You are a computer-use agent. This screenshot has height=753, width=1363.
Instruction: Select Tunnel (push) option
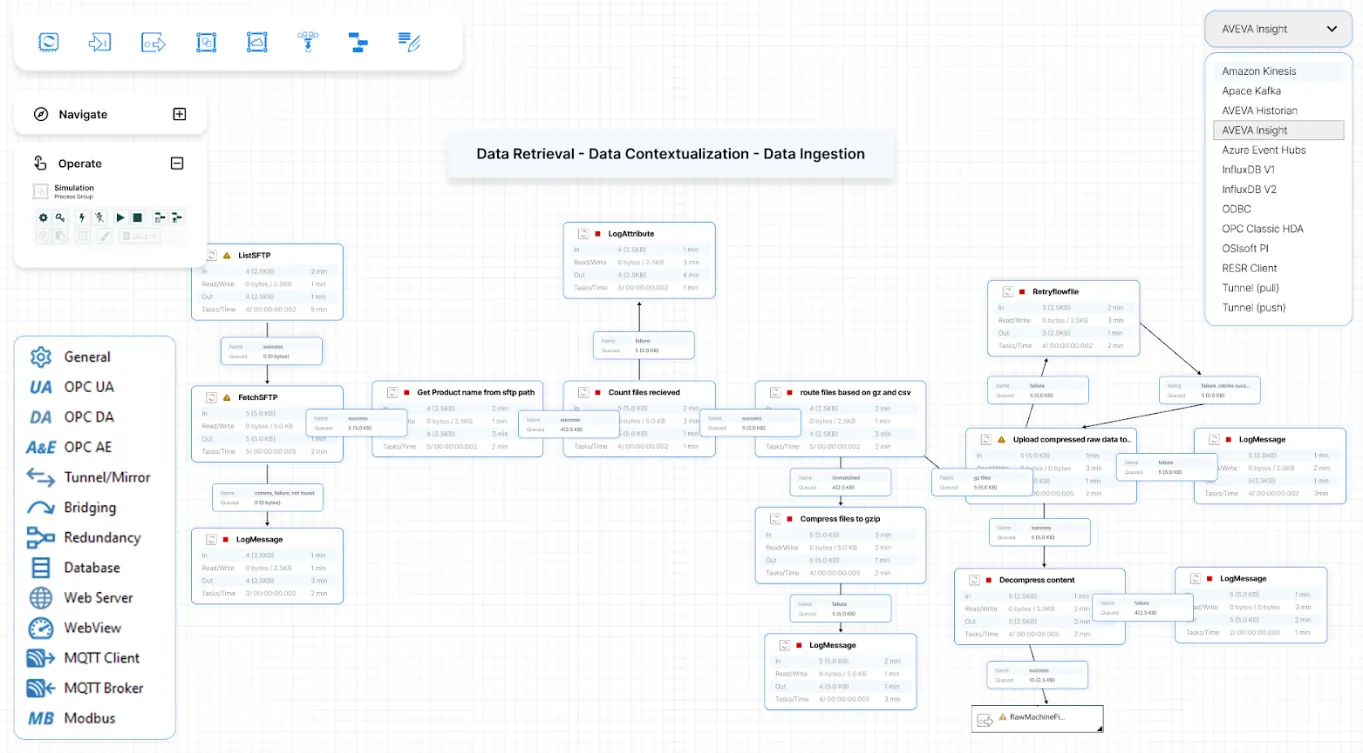(1279, 307)
